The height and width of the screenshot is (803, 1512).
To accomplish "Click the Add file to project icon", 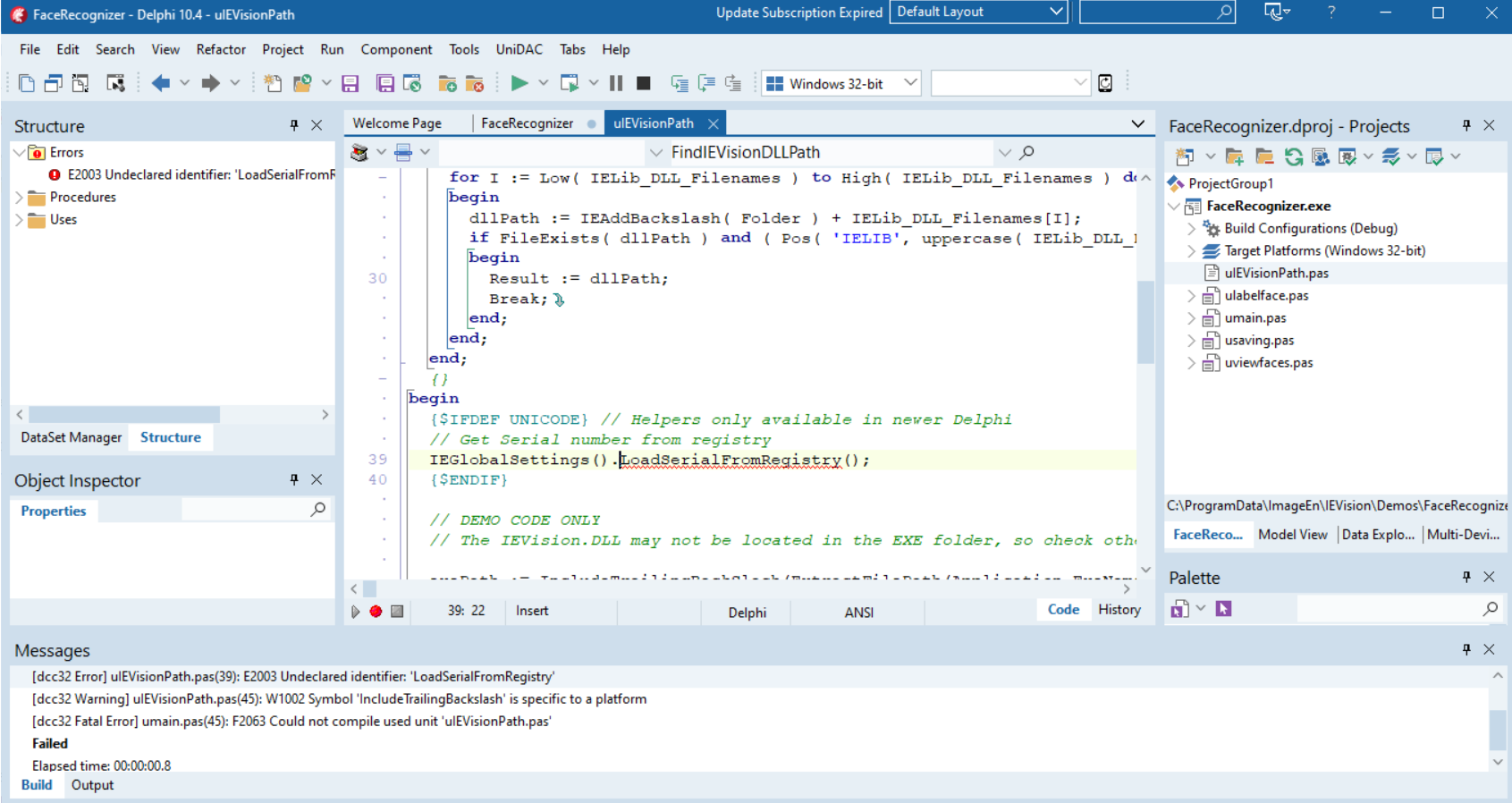I will coord(448,83).
